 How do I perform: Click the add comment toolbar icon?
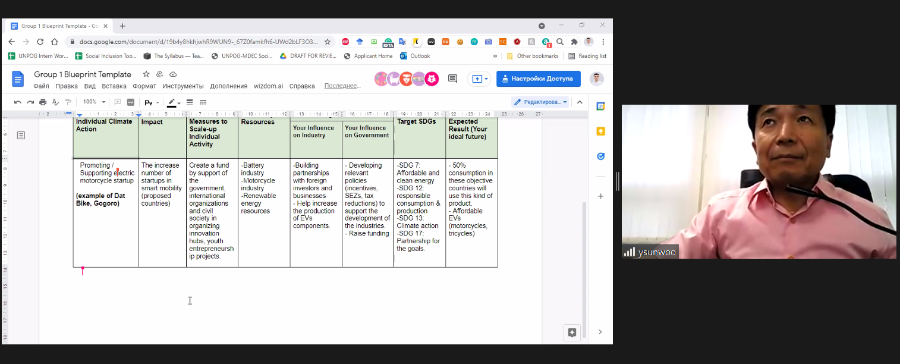[x=118, y=102]
